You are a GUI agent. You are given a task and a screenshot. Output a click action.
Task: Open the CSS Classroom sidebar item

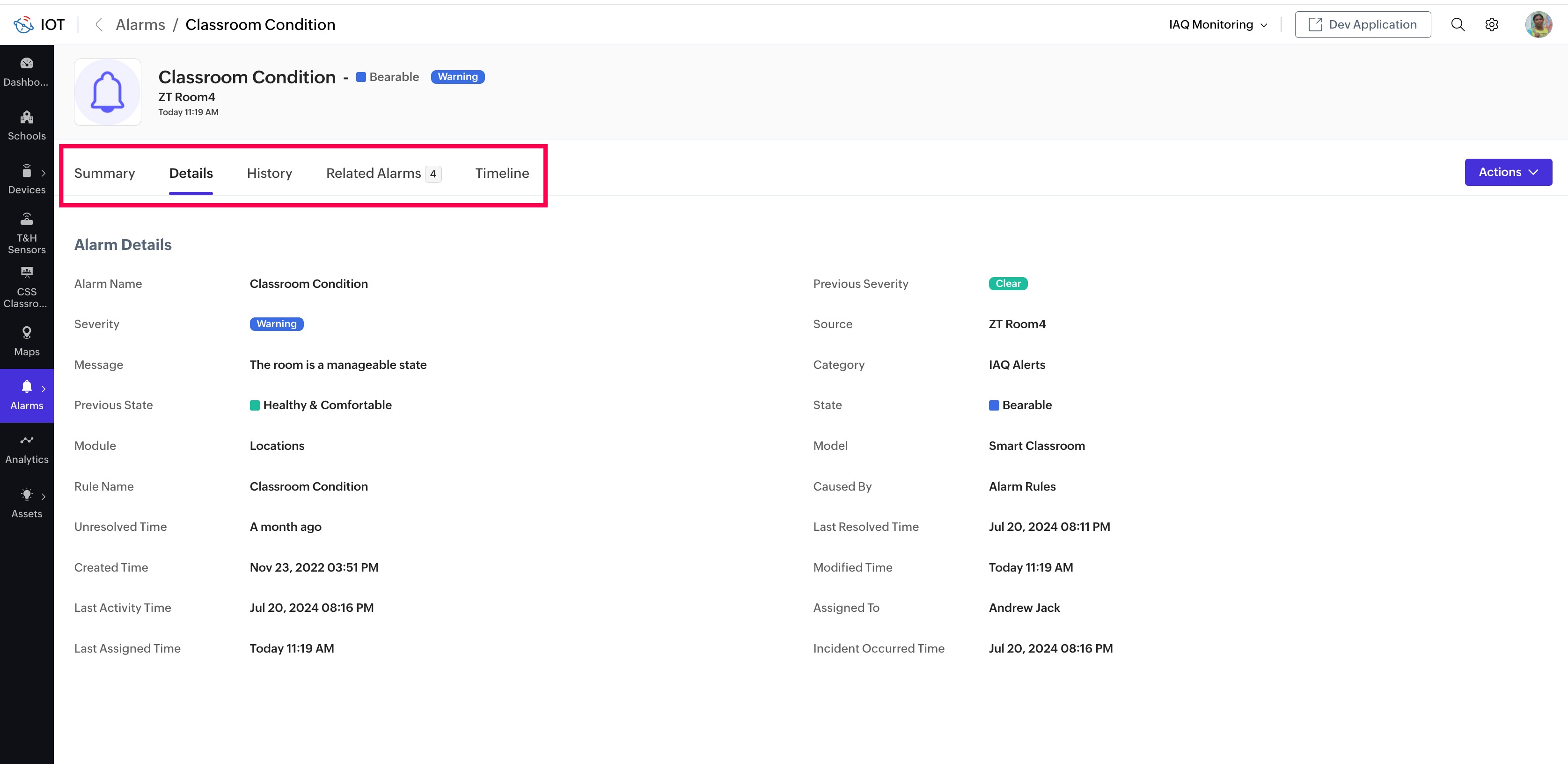26,287
